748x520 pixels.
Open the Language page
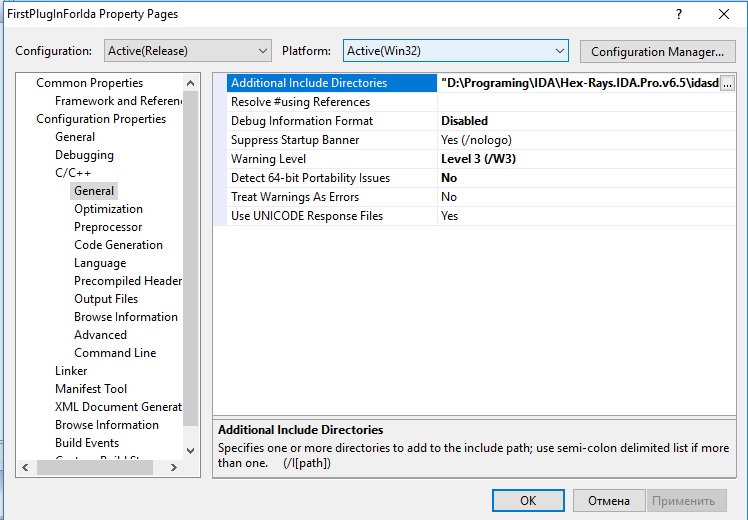100,263
